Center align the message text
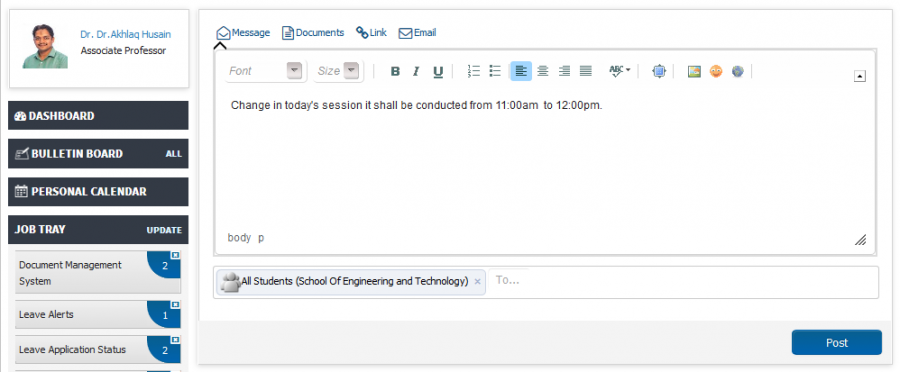Screen dimensions: 900x372 coord(542,71)
